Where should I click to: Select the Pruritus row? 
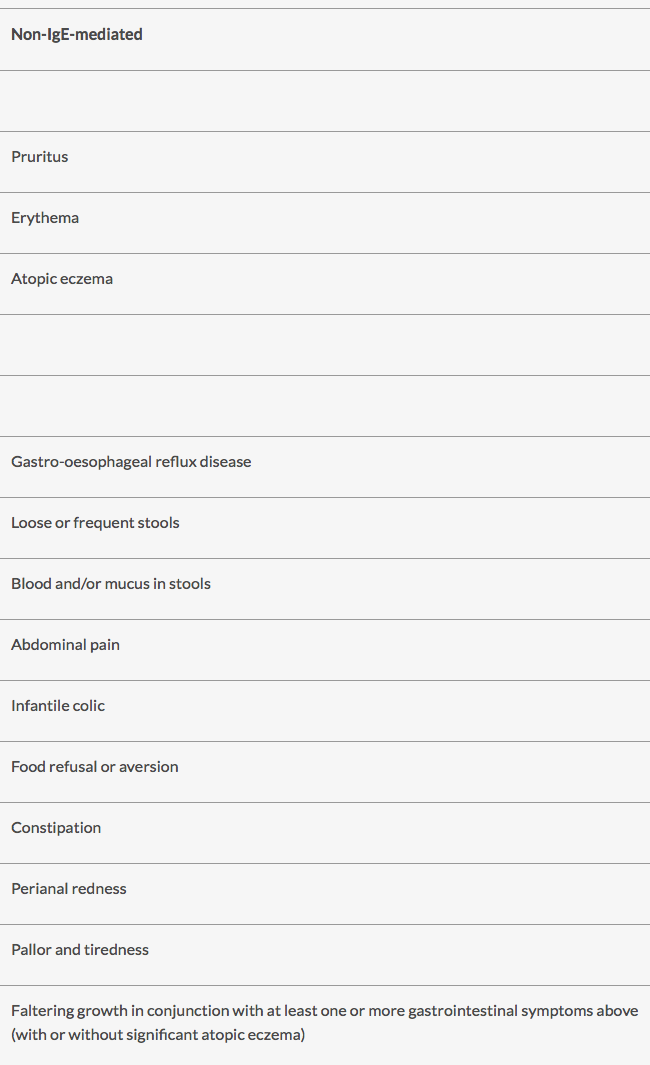(325, 162)
